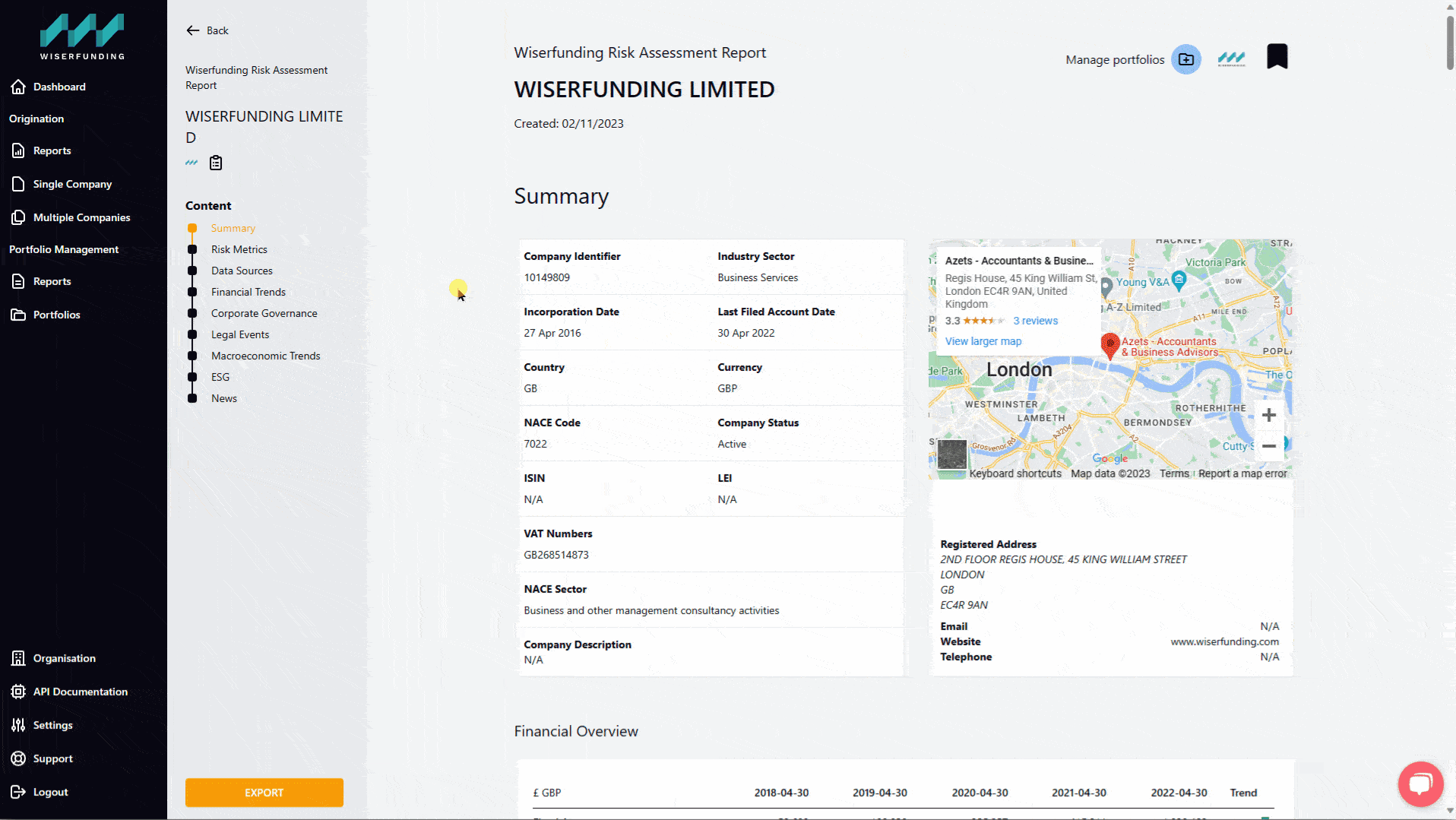Click small Wiserfunding wave icon under company name

pyautogui.click(x=191, y=163)
